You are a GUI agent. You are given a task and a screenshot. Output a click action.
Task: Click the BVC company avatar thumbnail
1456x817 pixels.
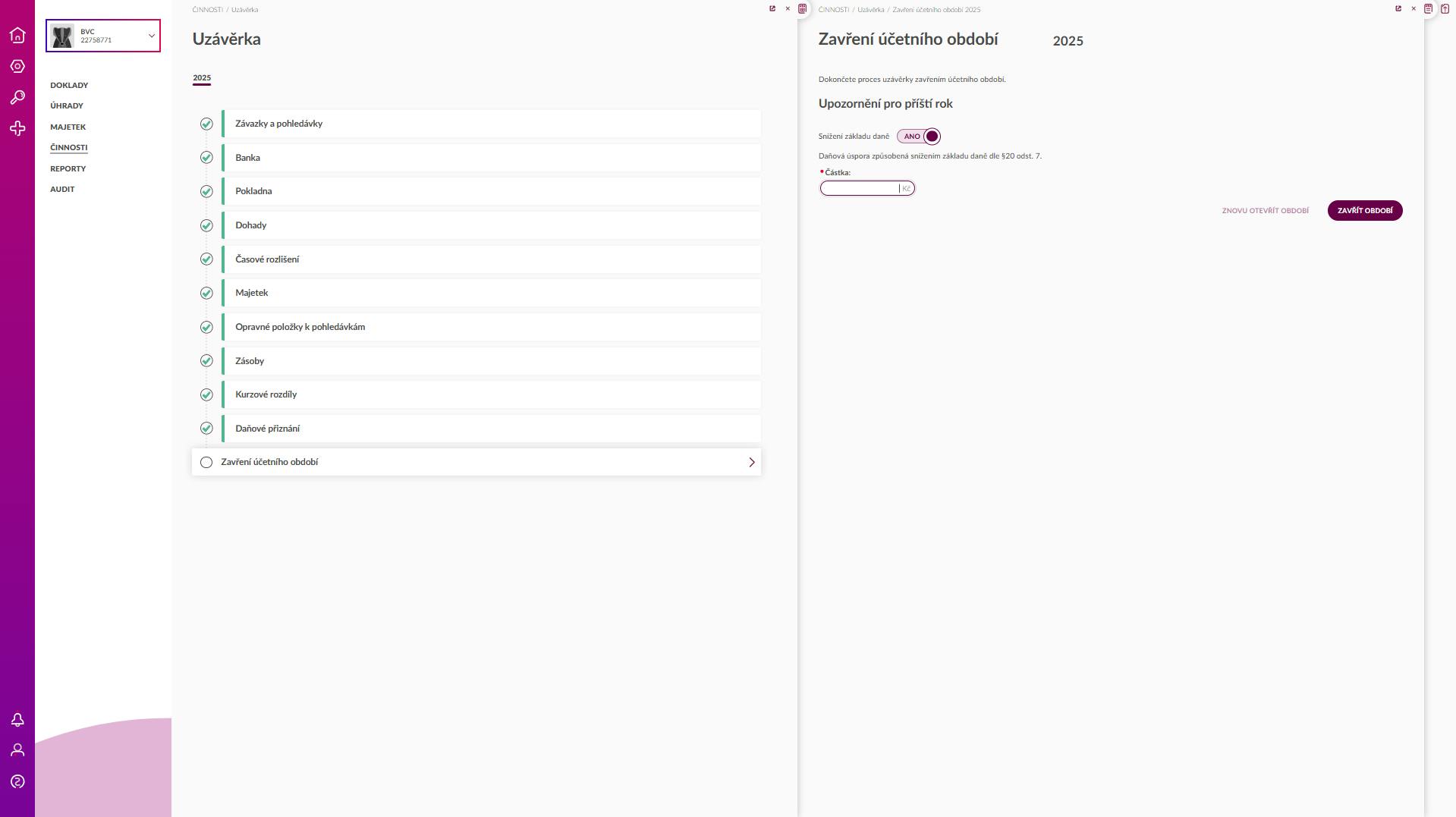click(x=62, y=36)
